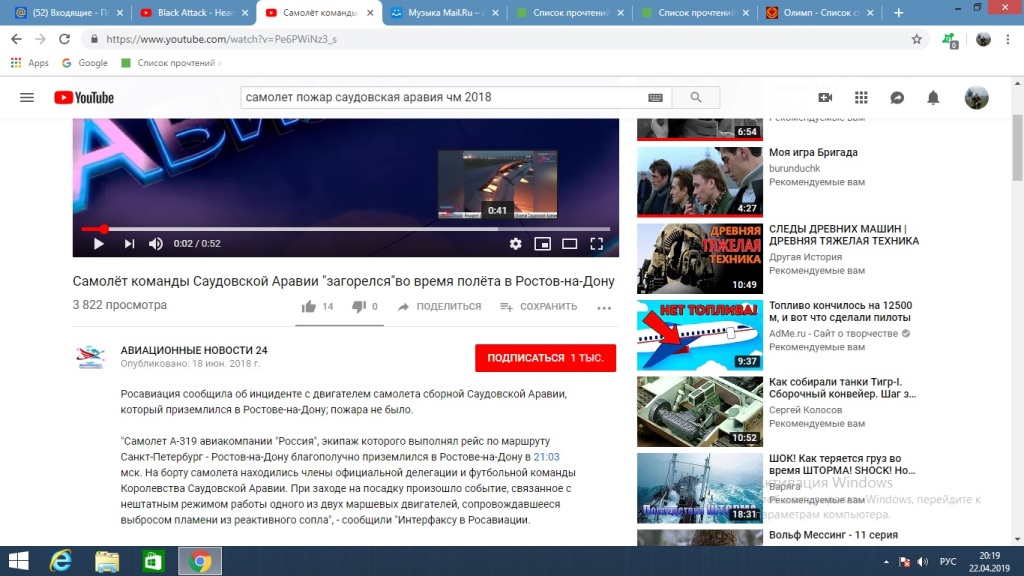Enable miniplayer mode
This screenshot has height=576, width=1024.
click(x=542, y=244)
